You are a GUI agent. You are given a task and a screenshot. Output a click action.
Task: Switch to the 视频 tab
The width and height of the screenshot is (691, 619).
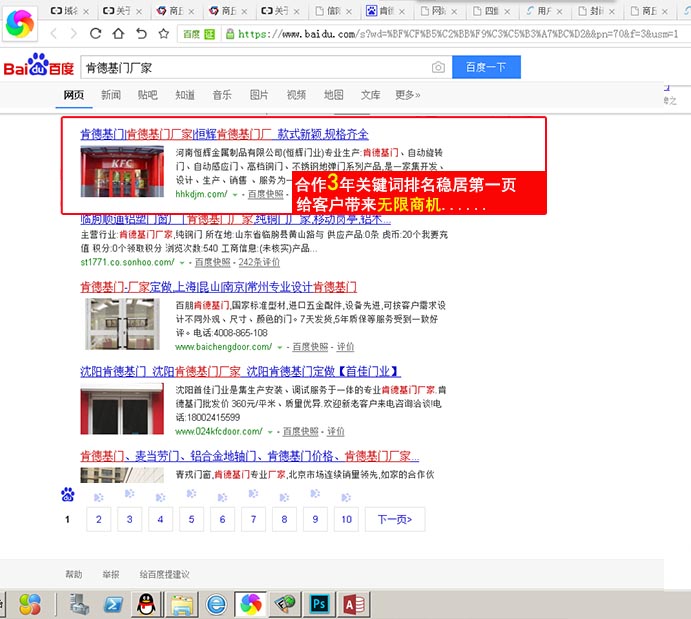coord(296,95)
